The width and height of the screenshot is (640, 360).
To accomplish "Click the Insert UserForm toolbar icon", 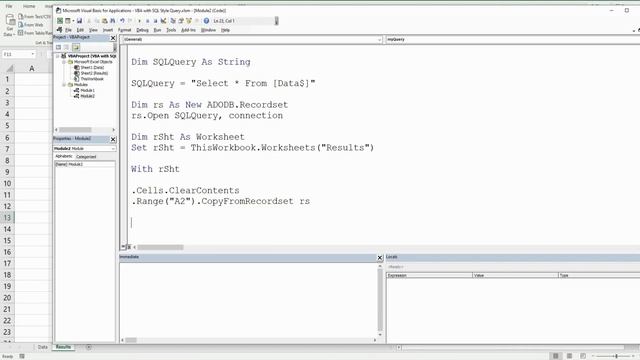I will (x=68, y=21).
